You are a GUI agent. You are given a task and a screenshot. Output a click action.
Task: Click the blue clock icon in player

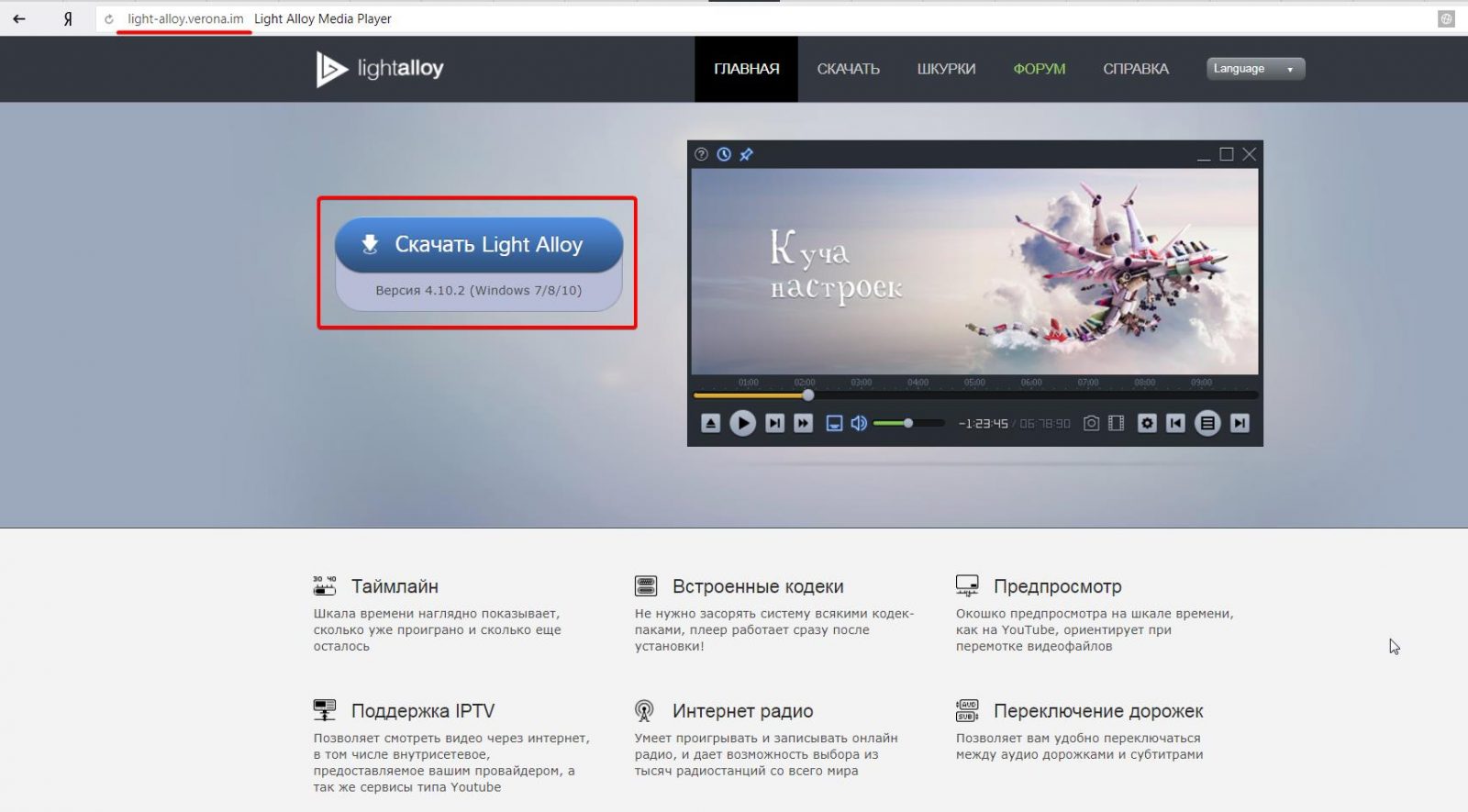[724, 154]
